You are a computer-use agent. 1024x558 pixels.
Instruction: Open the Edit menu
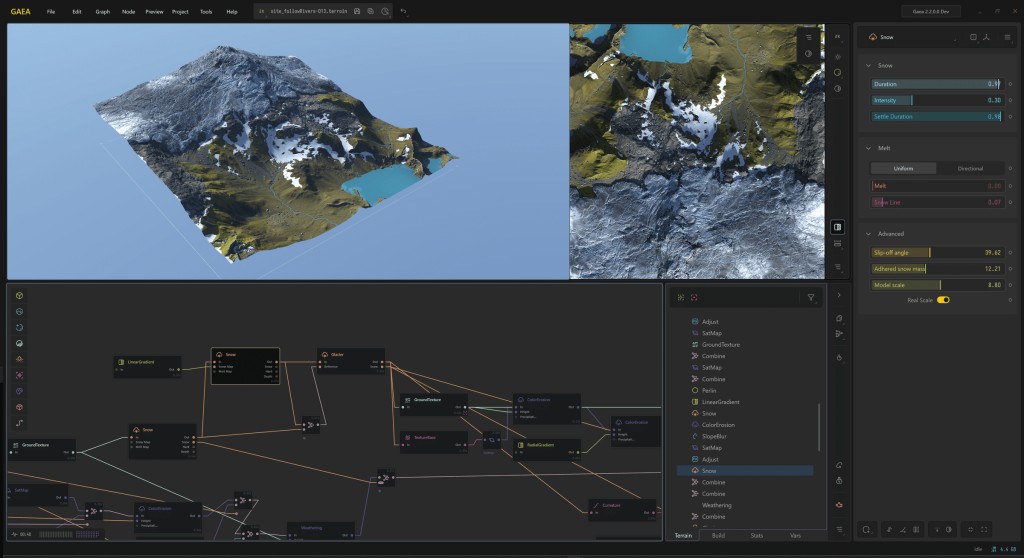(77, 12)
